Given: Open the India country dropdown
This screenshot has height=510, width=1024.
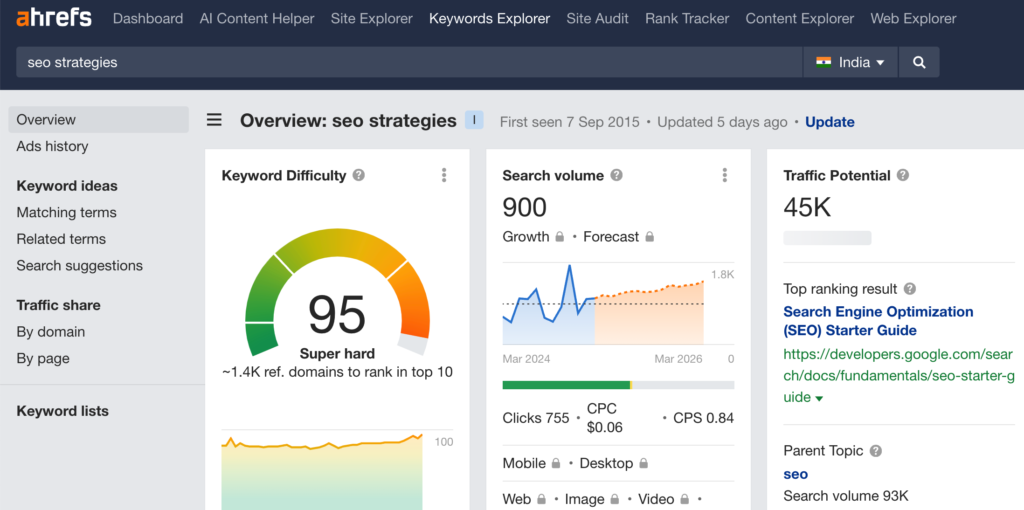Looking at the screenshot, I should pyautogui.click(x=851, y=62).
